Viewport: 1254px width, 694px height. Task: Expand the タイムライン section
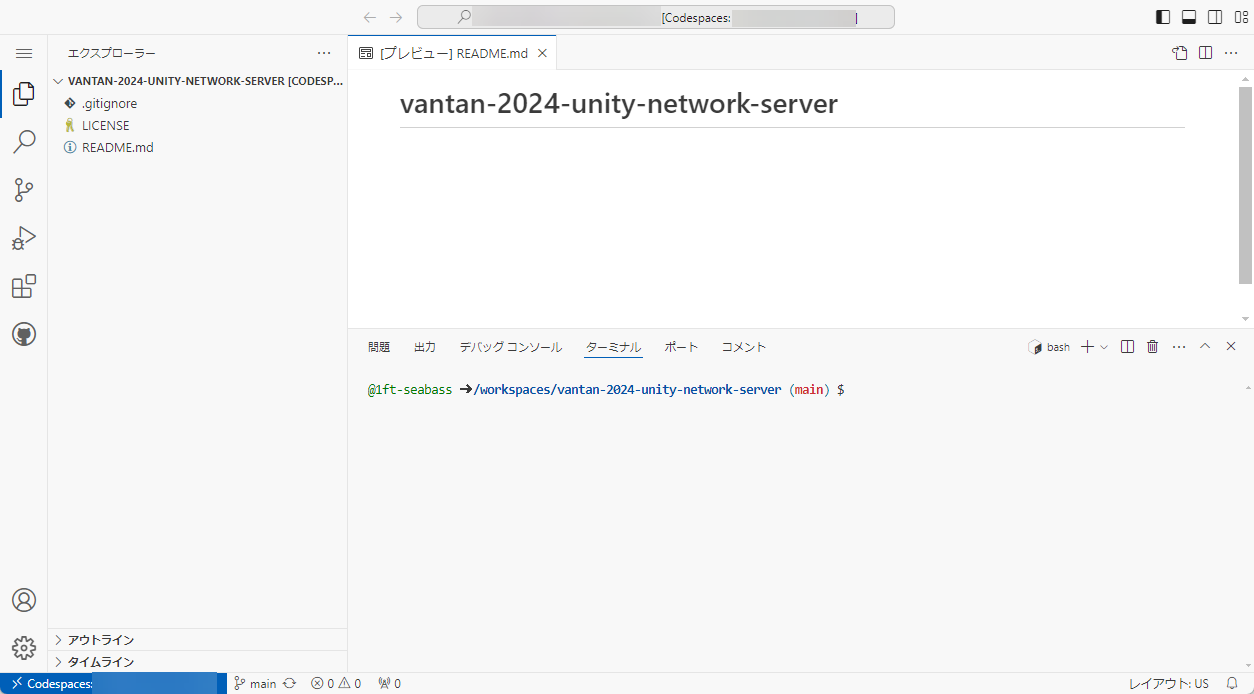coord(100,662)
